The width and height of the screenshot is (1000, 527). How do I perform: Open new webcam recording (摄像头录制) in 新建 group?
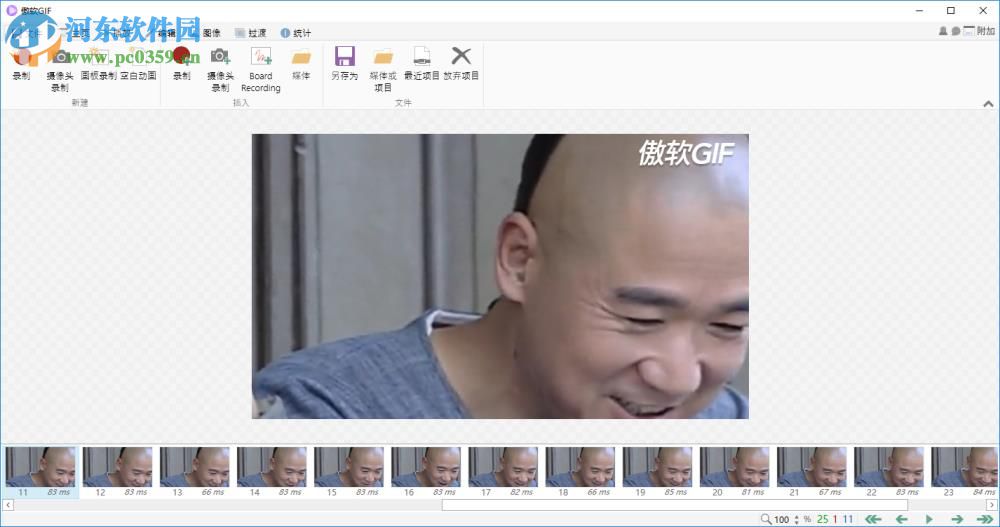point(60,69)
